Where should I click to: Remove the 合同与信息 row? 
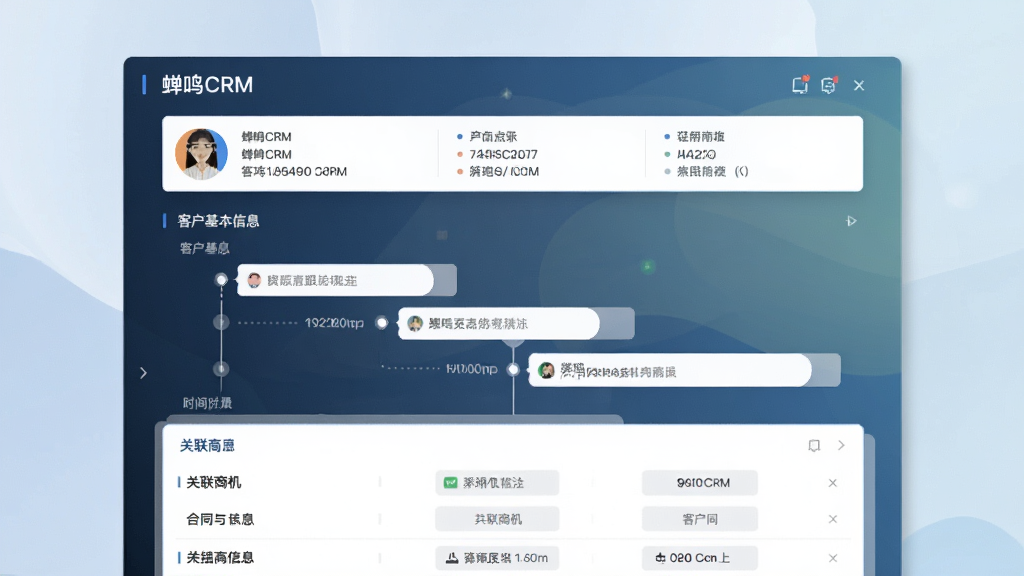click(833, 519)
